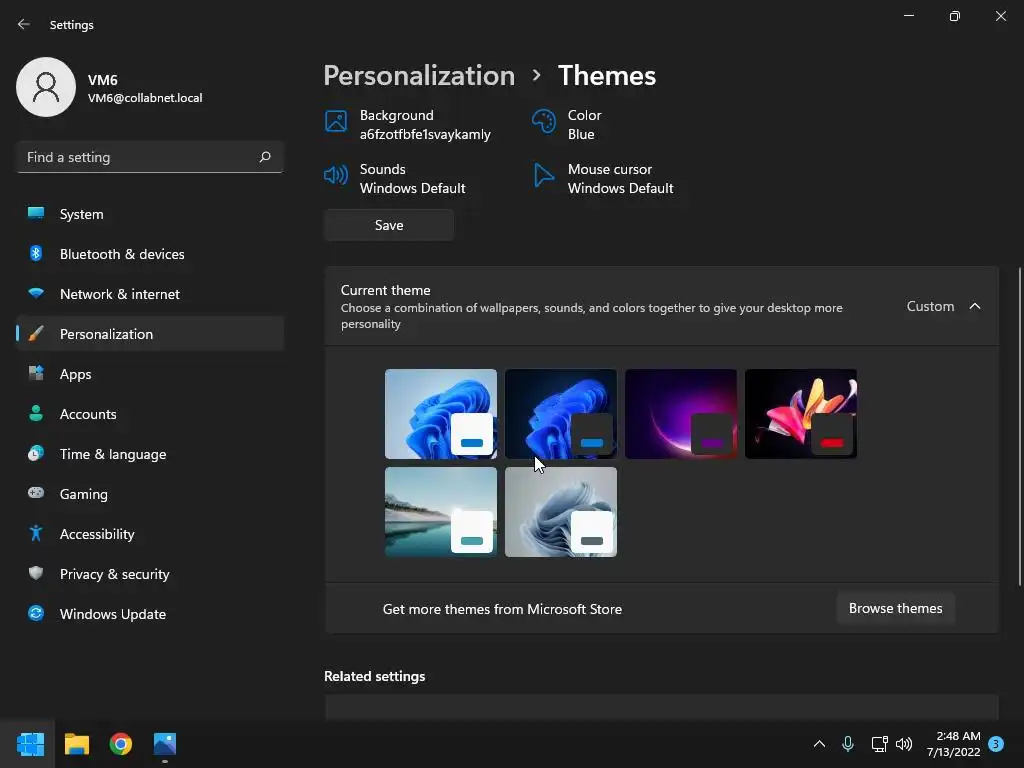Image resolution: width=1024 pixels, height=768 pixels.
Task: Click the volume speaker tray icon
Action: point(904,744)
